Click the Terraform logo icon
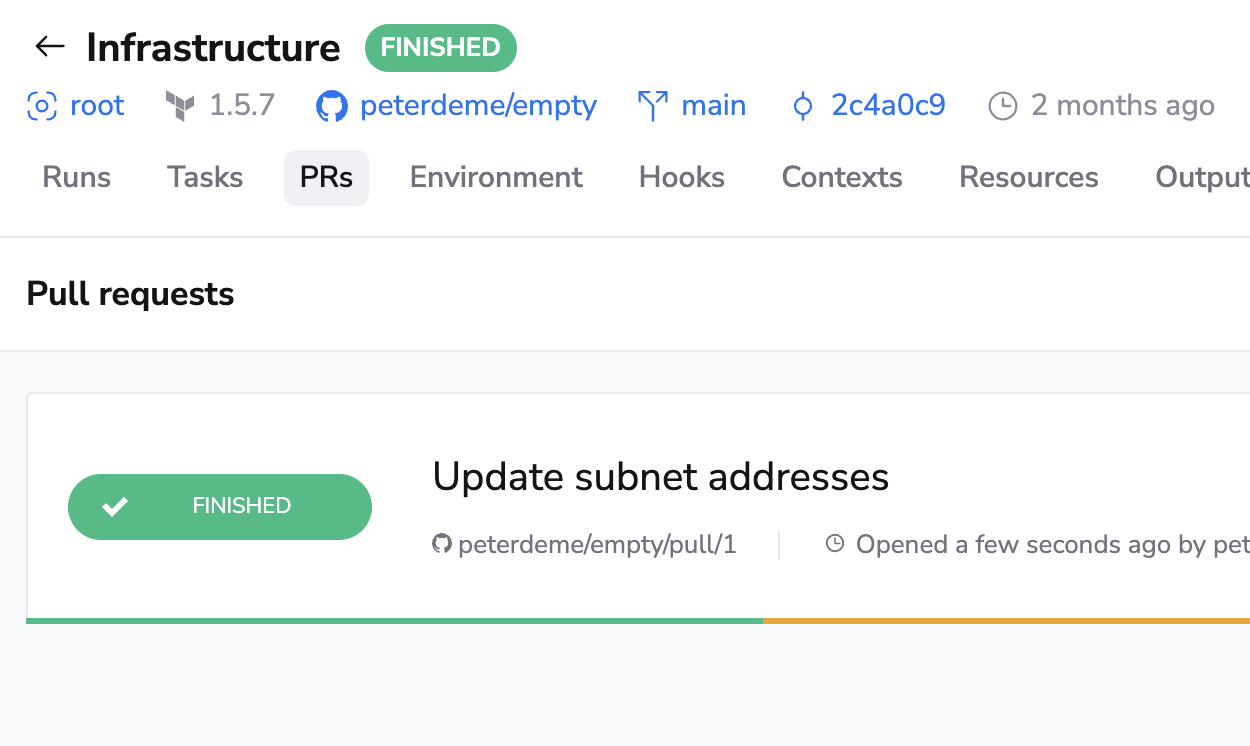1250x746 pixels. click(x=180, y=106)
